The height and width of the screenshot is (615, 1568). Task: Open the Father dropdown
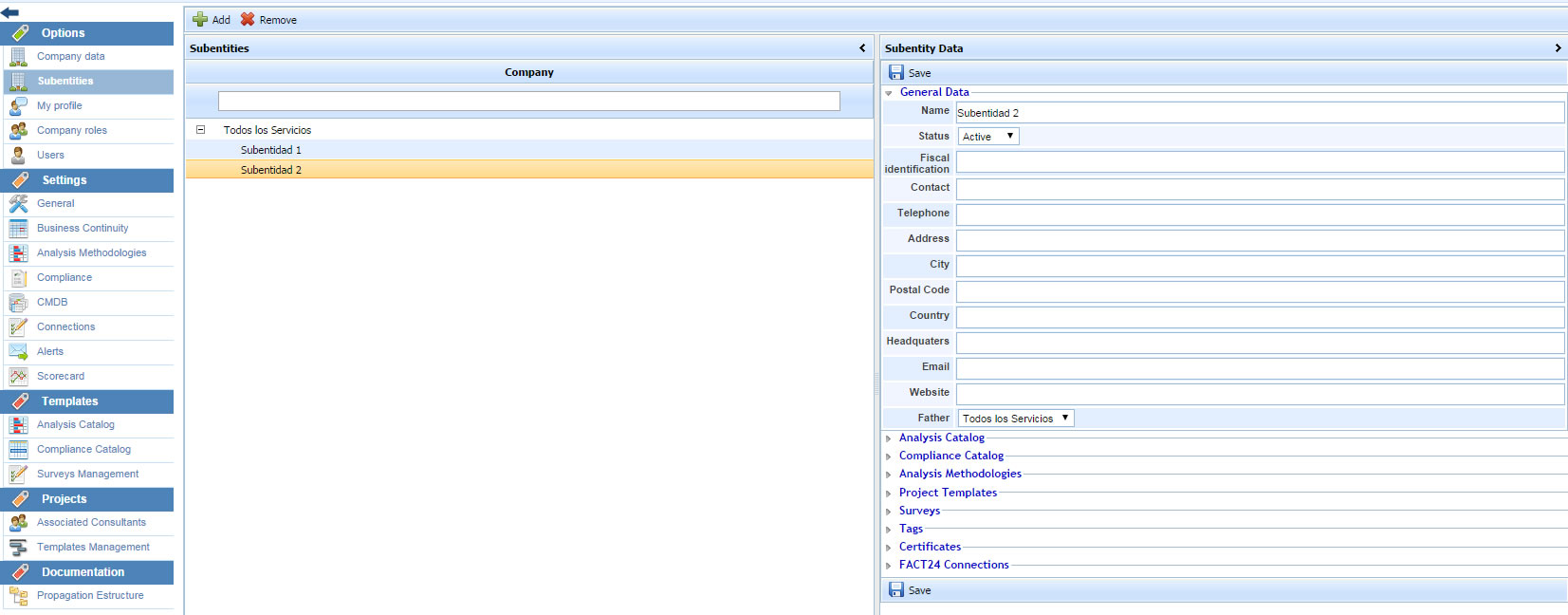click(x=1015, y=419)
